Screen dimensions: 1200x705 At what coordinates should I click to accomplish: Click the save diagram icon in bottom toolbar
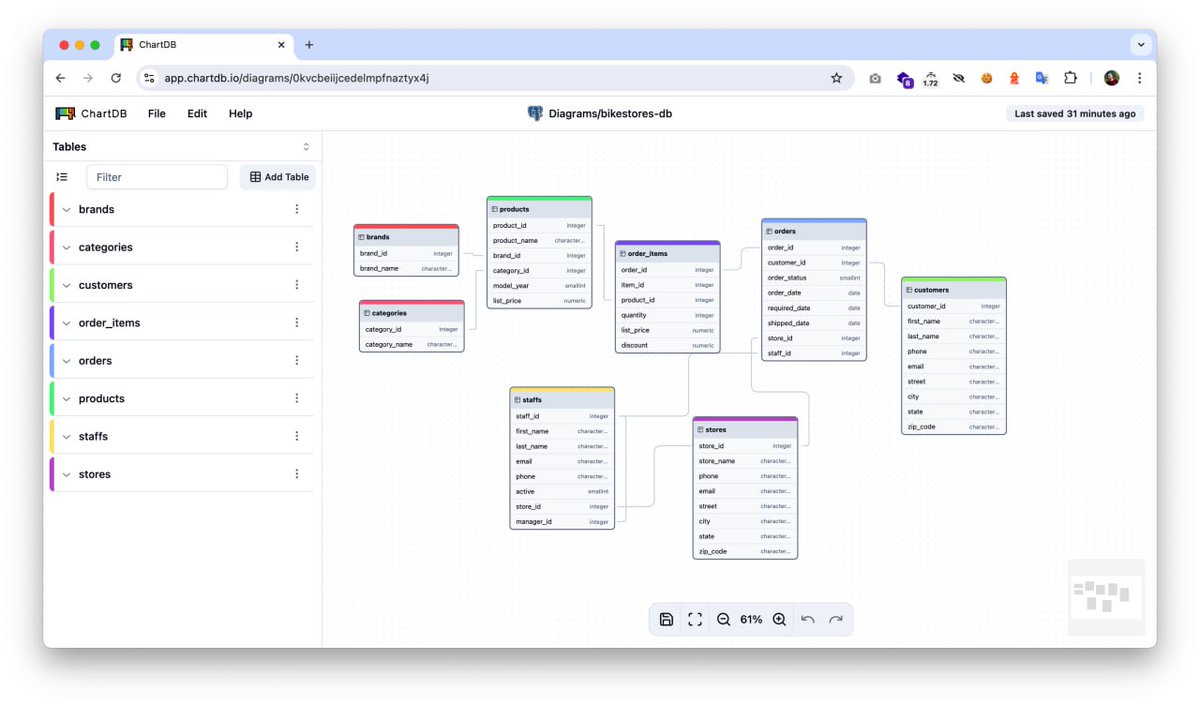pos(666,620)
